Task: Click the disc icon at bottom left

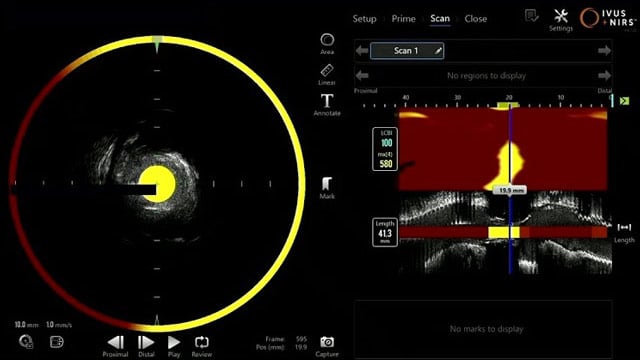Action: click(x=26, y=342)
